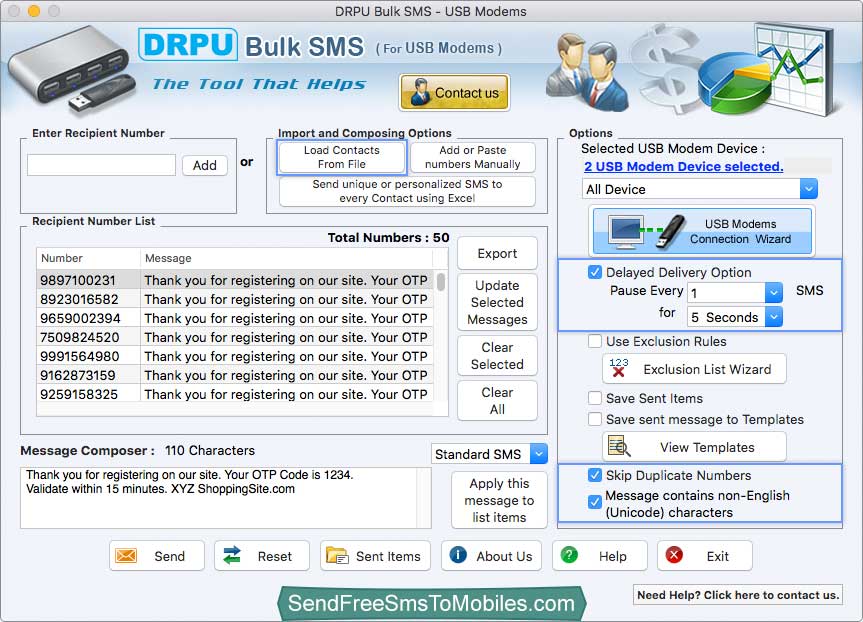Click the Add recipient button
The image size is (863, 622).
pyautogui.click(x=205, y=165)
